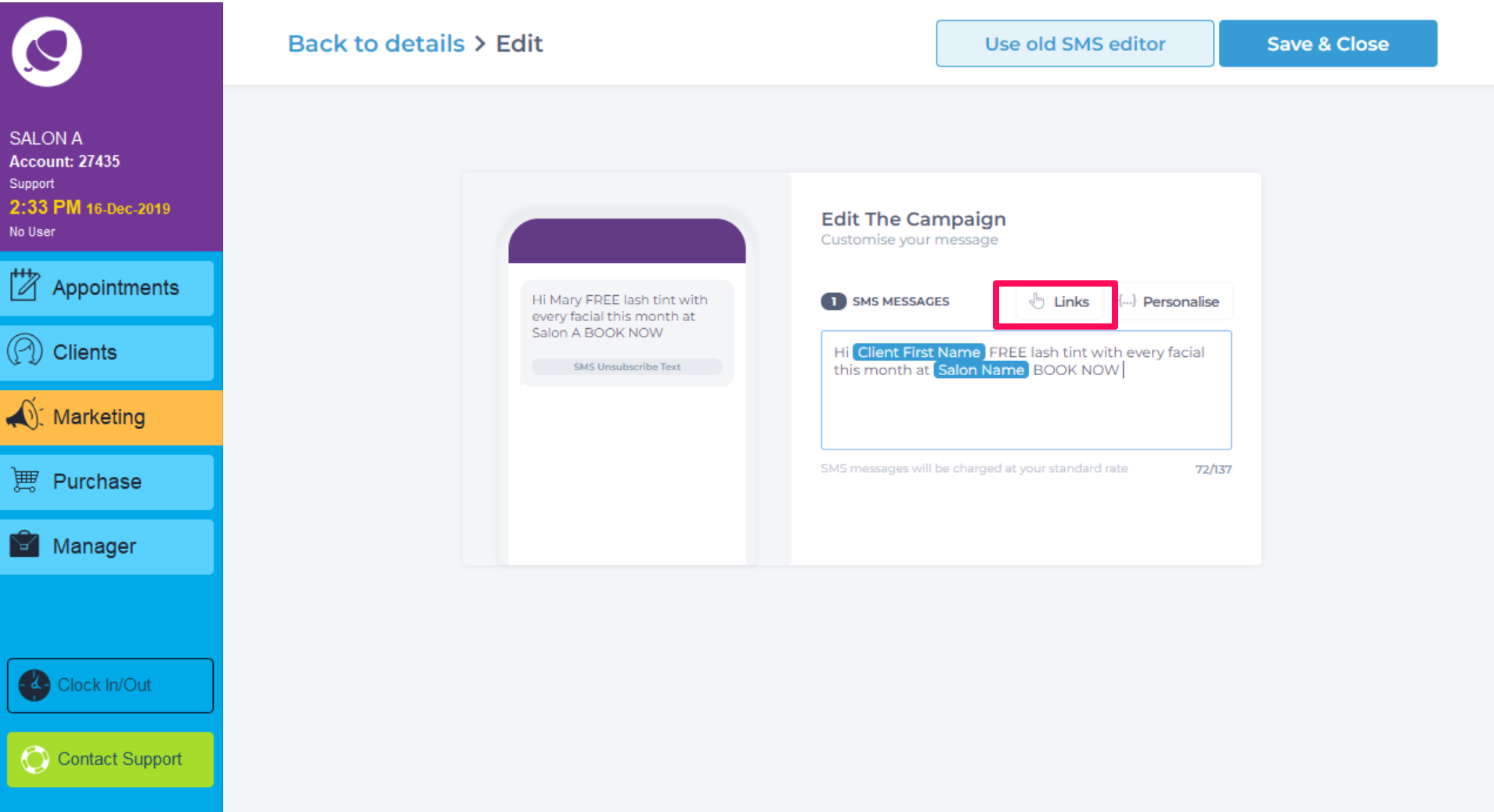Click the Purchase shopping cart icon
The image size is (1494, 812).
25,479
